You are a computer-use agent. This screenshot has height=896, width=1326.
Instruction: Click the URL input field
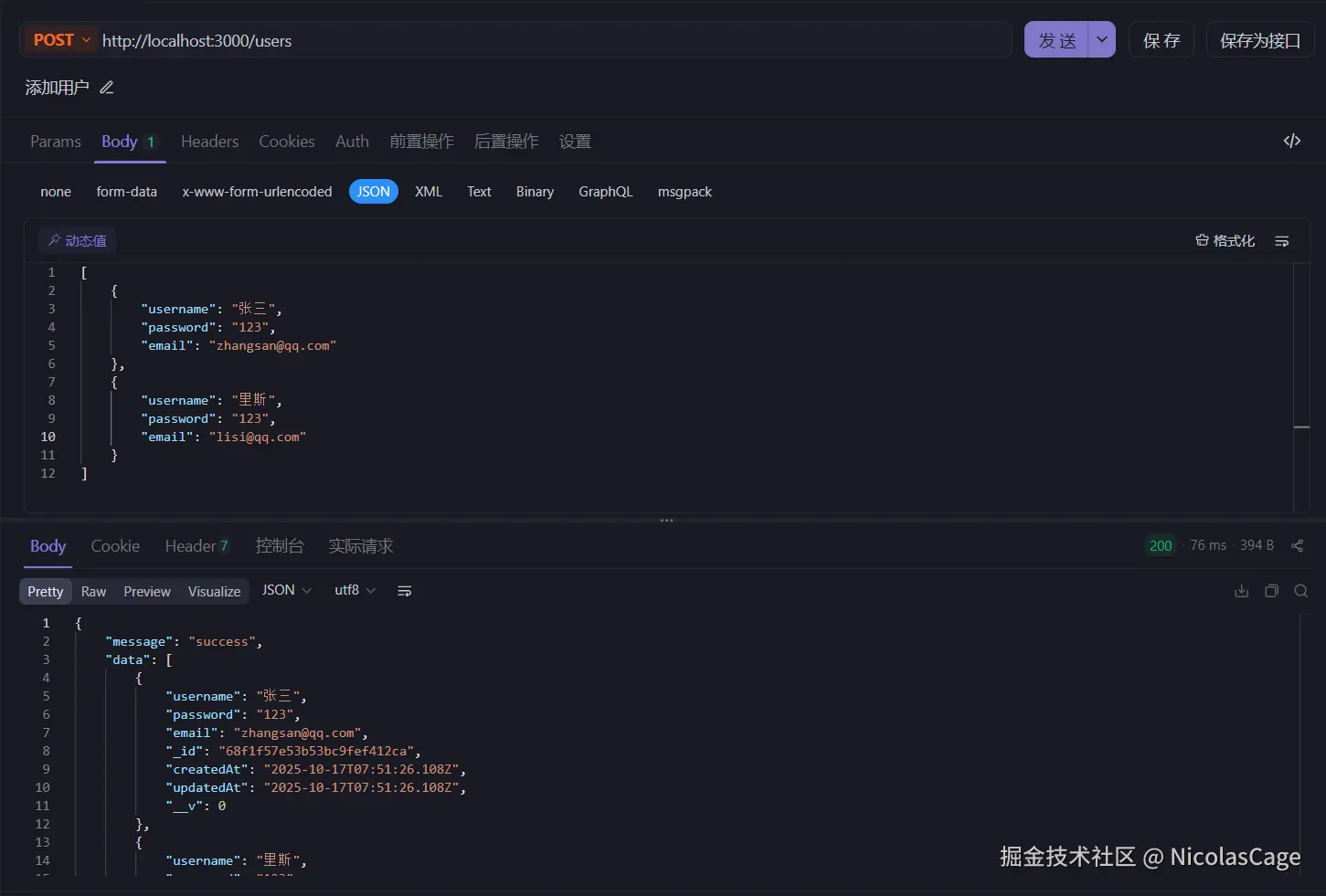point(548,40)
